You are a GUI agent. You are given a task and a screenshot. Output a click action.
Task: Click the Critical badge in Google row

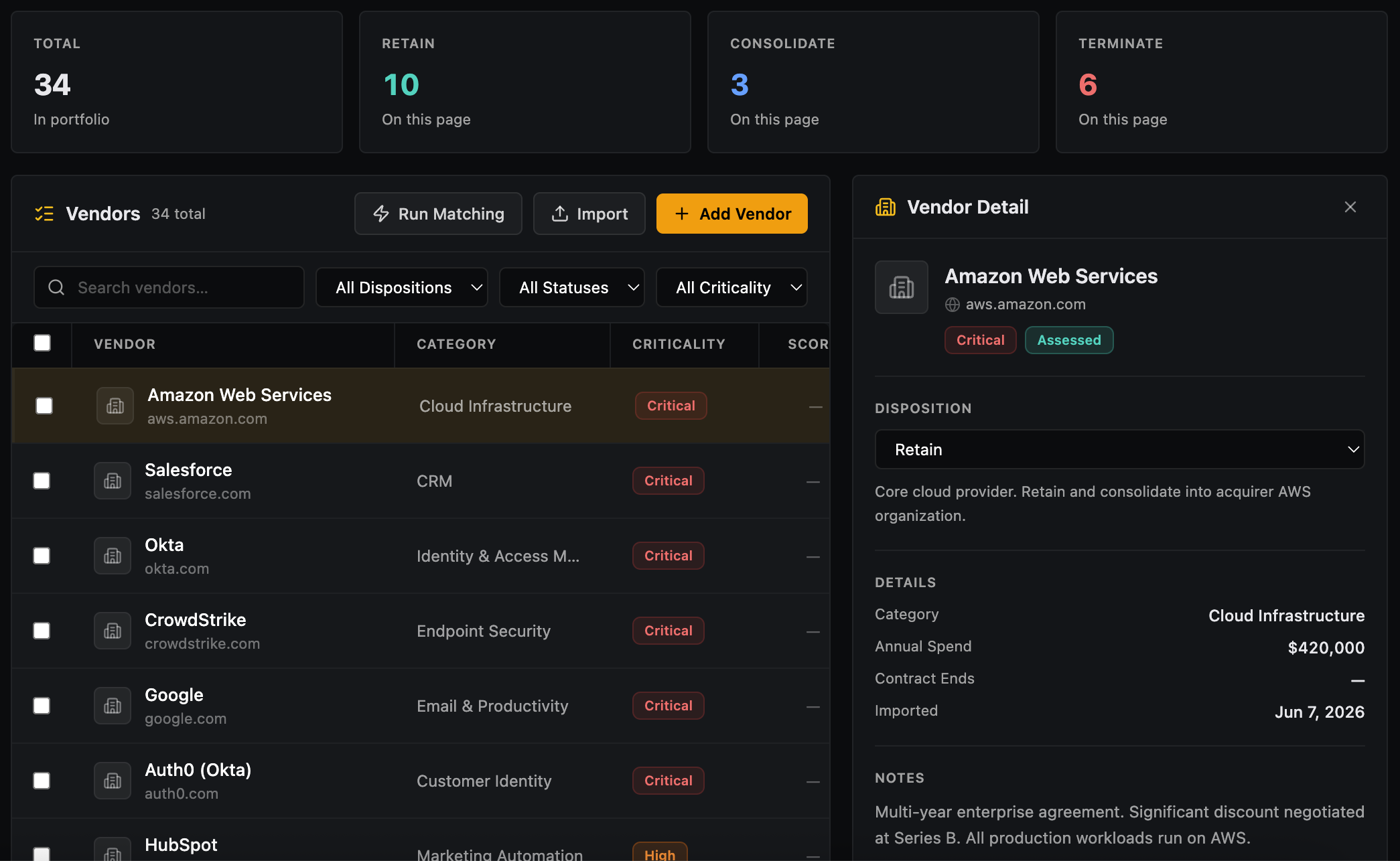click(669, 706)
